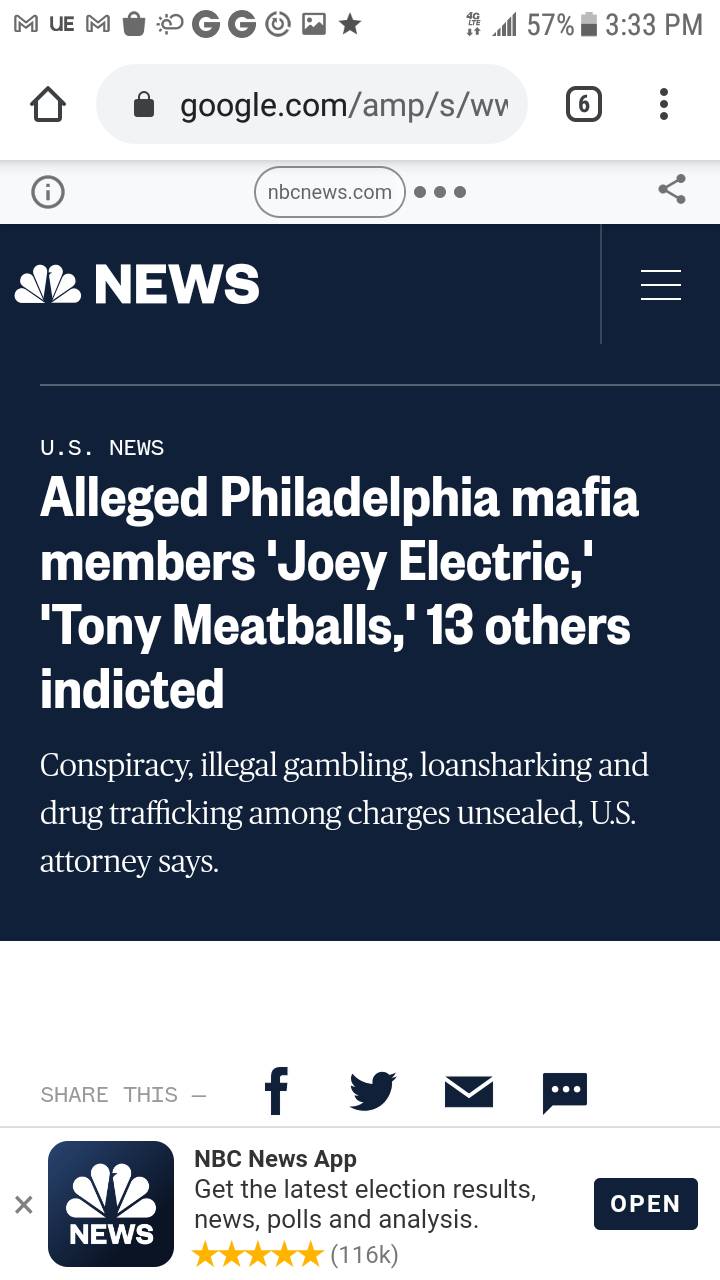Tap the Alleged Philadelphia mafia headline
The image size is (720, 1280).
tap(339, 593)
